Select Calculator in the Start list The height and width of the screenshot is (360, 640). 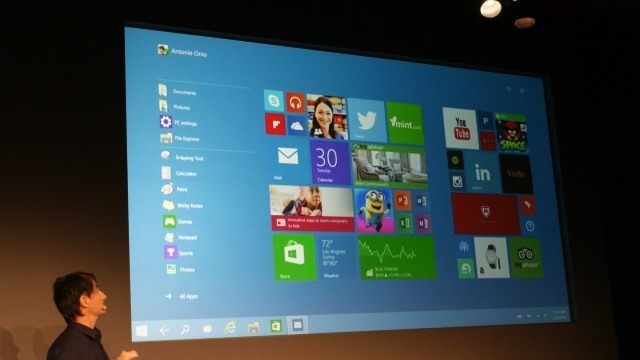pyautogui.click(x=180, y=173)
